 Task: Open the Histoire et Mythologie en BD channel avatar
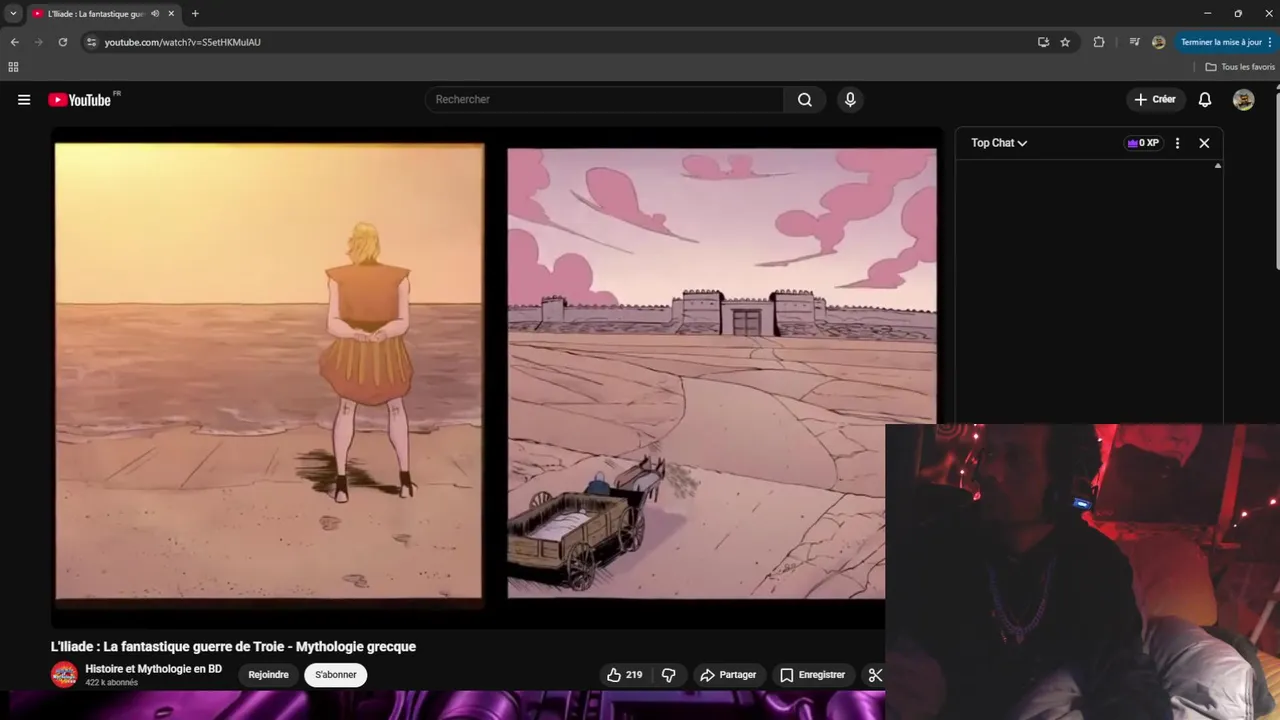click(x=64, y=675)
